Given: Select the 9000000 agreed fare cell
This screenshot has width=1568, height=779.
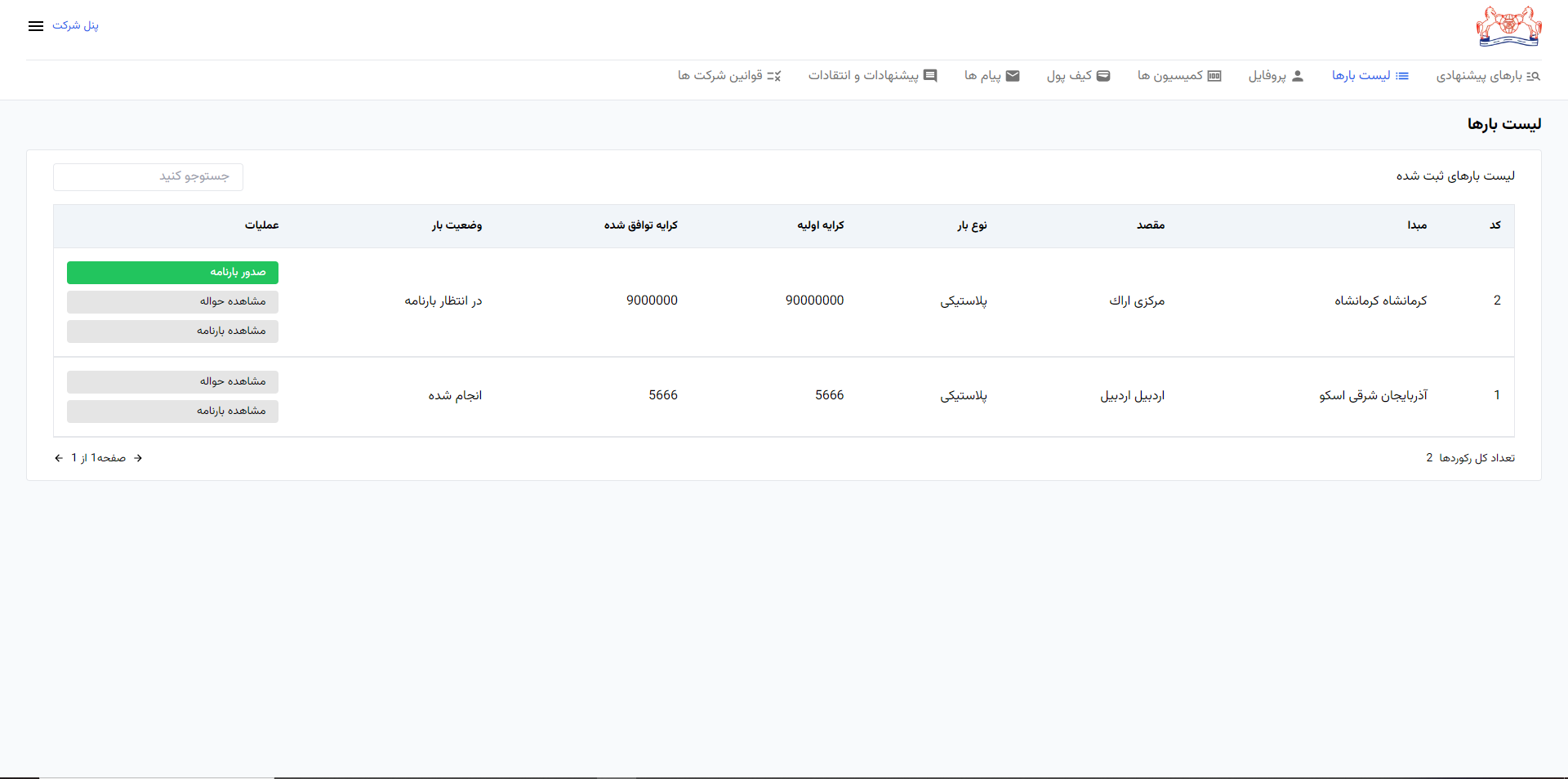Looking at the screenshot, I should pos(653,300).
